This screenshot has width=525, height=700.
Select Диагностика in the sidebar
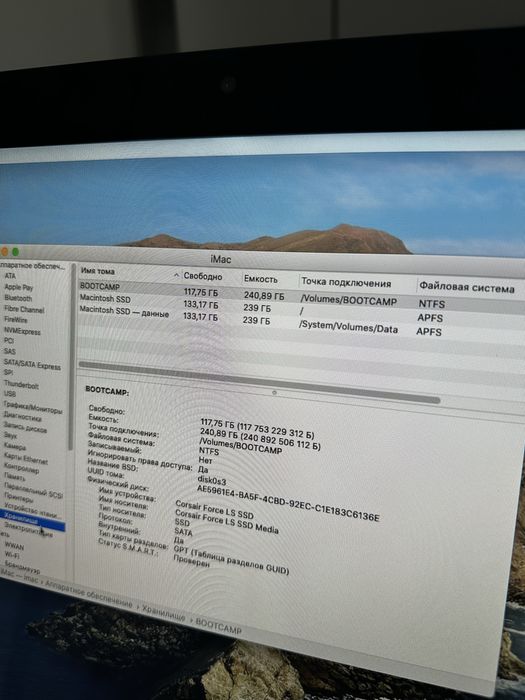click(x=23, y=417)
